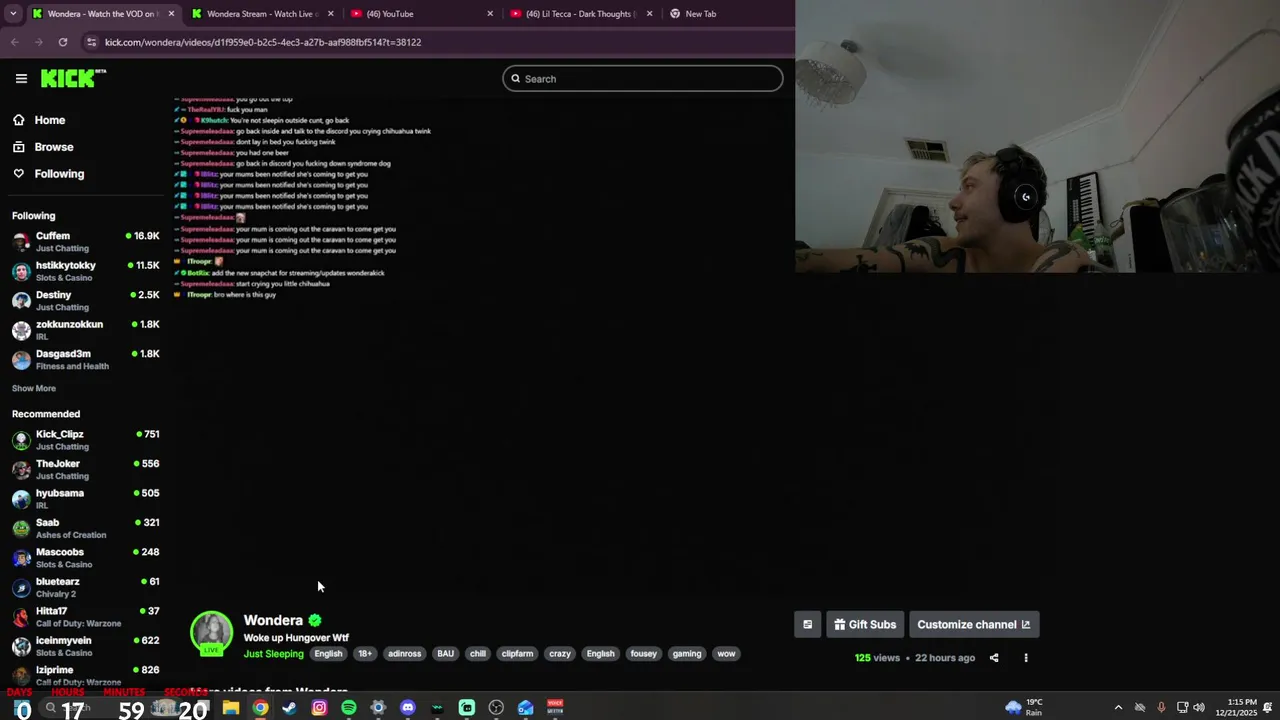Click the Share icon below the video
The width and height of the screenshot is (1280, 720).
tap(994, 658)
